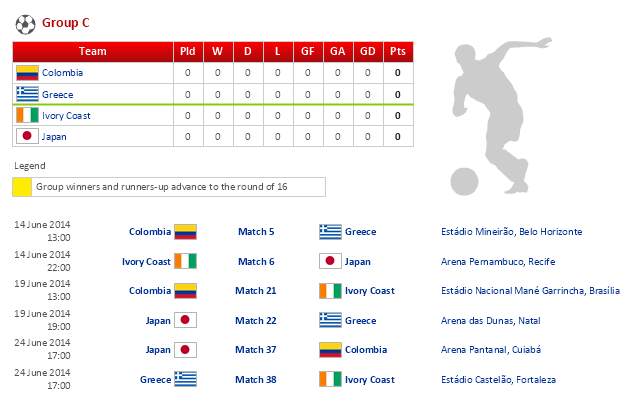
Task: Open the Match 5 link
Action: point(256,232)
